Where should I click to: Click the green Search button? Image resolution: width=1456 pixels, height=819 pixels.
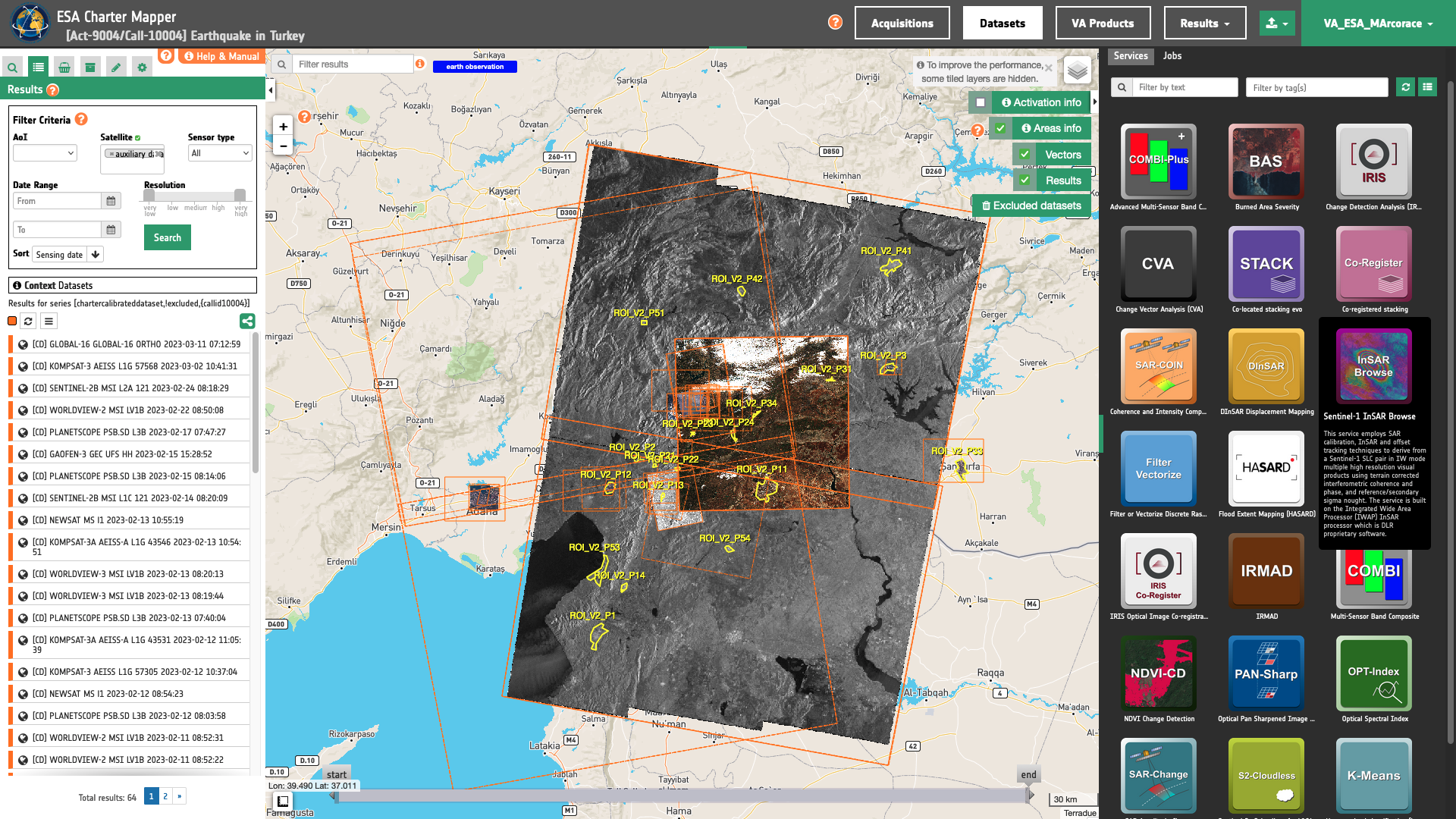[168, 237]
